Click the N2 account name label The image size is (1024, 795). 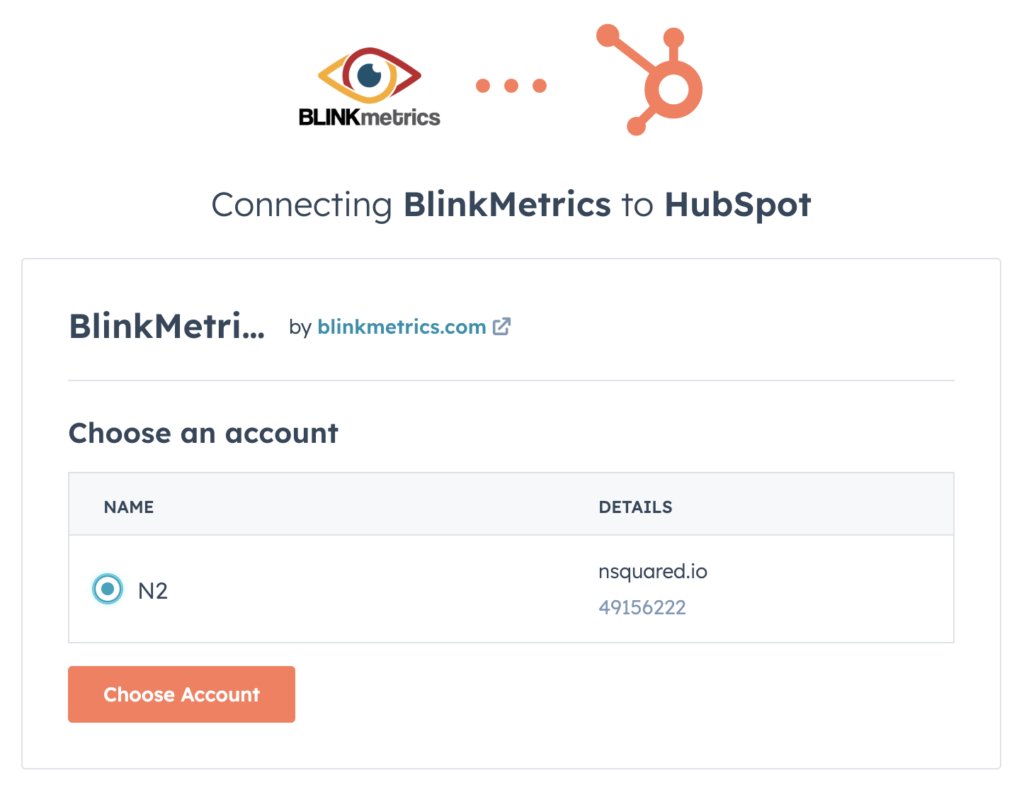153,590
